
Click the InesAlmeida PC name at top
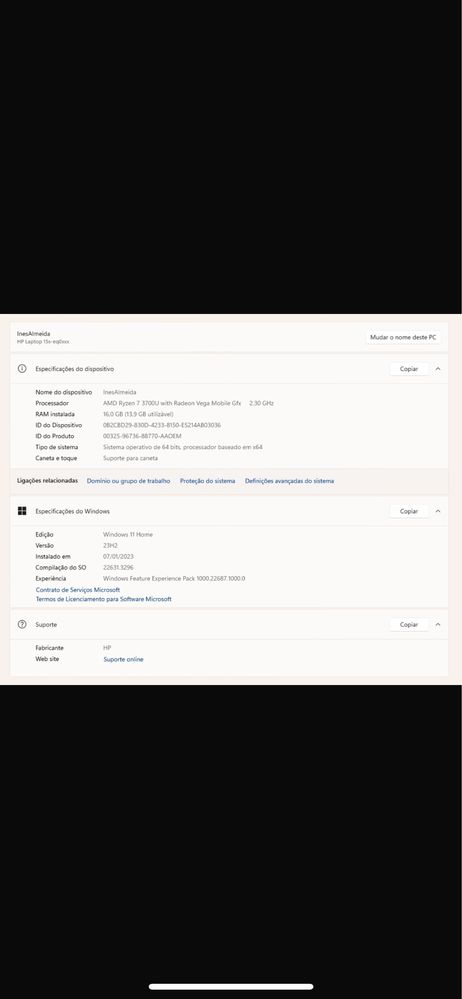click(34, 333)
